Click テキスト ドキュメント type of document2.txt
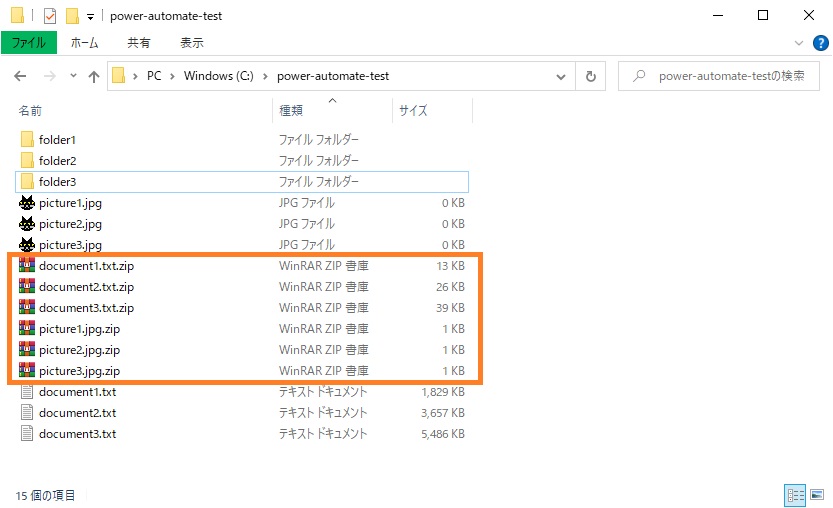Viewport: 833px width, 508px height. (x=323, y=413)
